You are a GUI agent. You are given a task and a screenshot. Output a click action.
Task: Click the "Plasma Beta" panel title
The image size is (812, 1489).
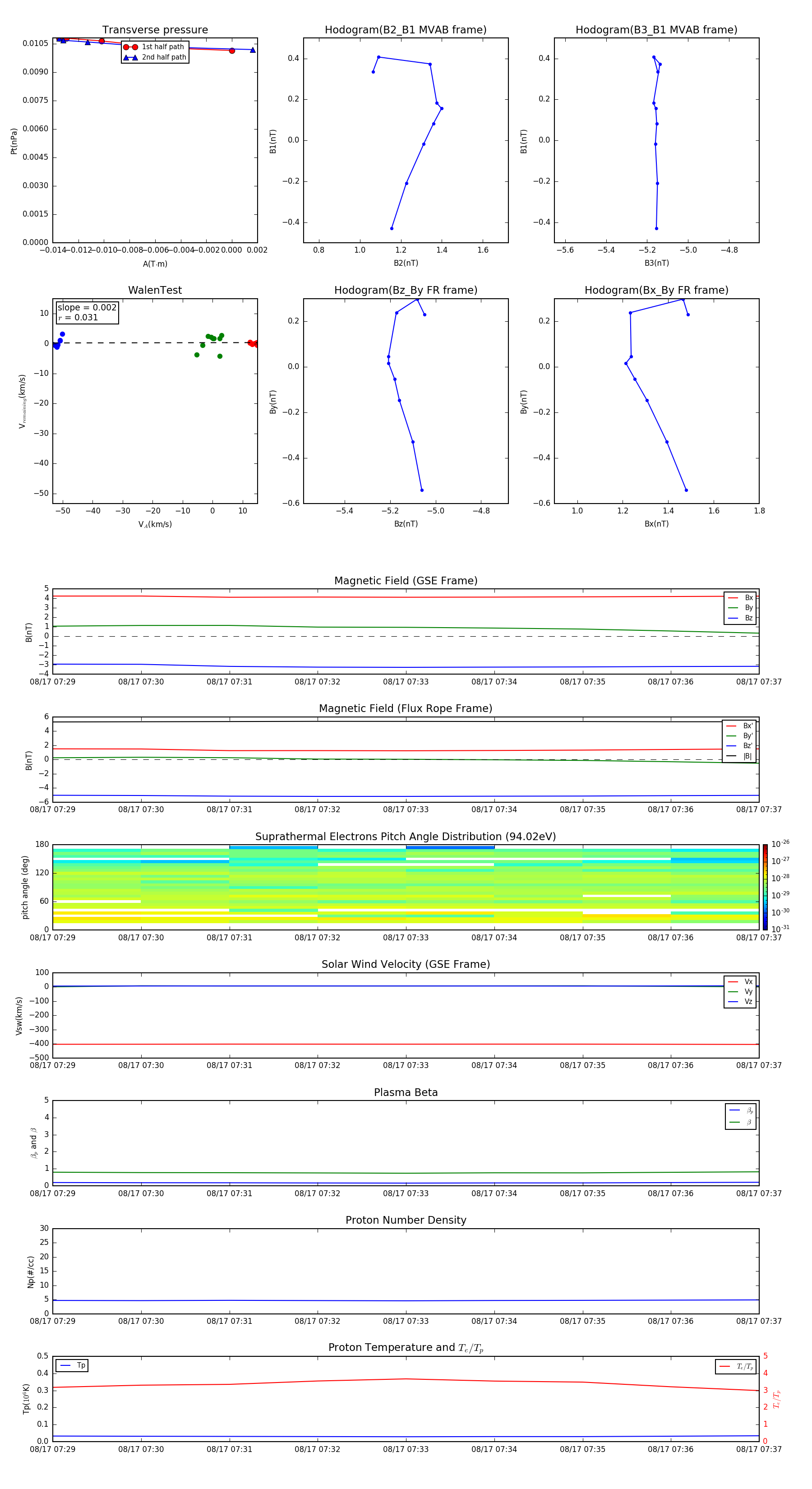(406, 1093)
